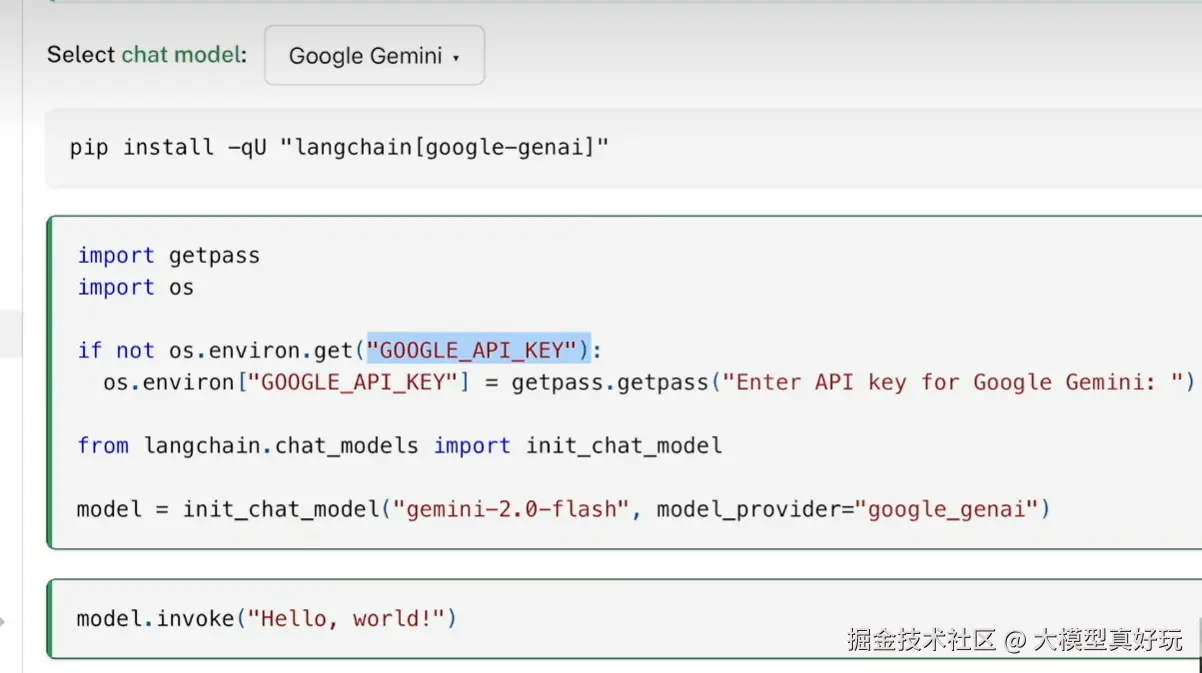Click the highlighted "GOOGLE_API_KEY" string
This screenshot has width=1202, height=673.
tap(479, 350)
